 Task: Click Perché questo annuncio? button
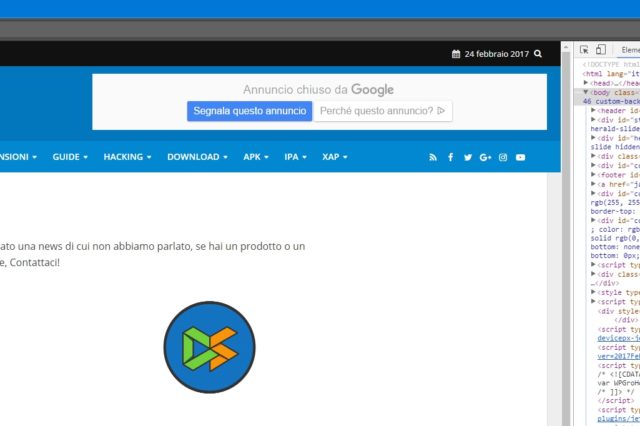[382, 111]
